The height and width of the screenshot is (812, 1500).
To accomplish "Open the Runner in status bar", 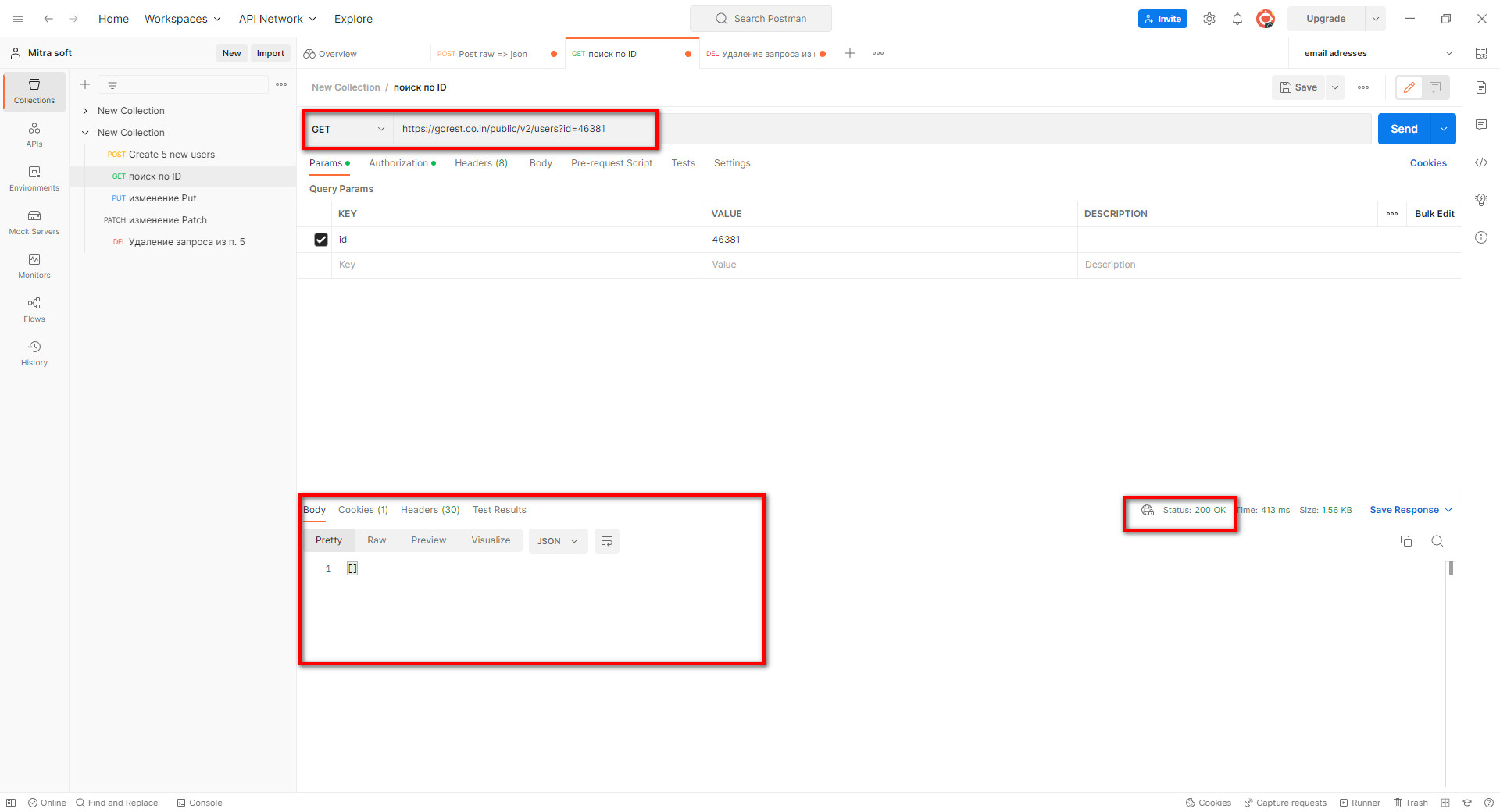I will point(1360,803).
